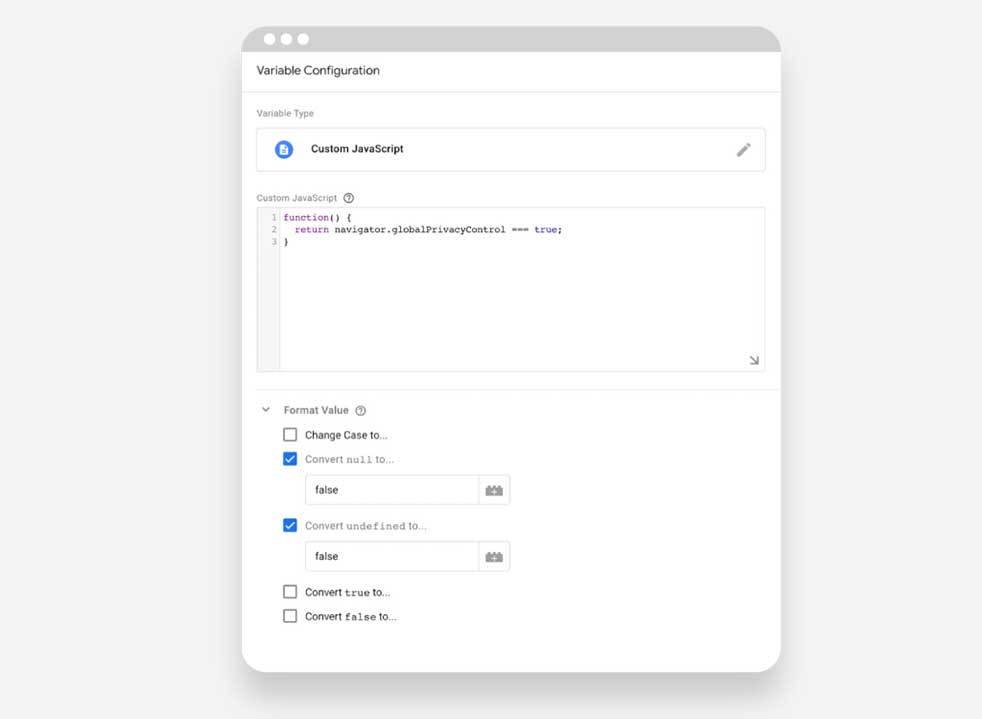Open help icon beside Custom JavaScript label

click(348, 198)
